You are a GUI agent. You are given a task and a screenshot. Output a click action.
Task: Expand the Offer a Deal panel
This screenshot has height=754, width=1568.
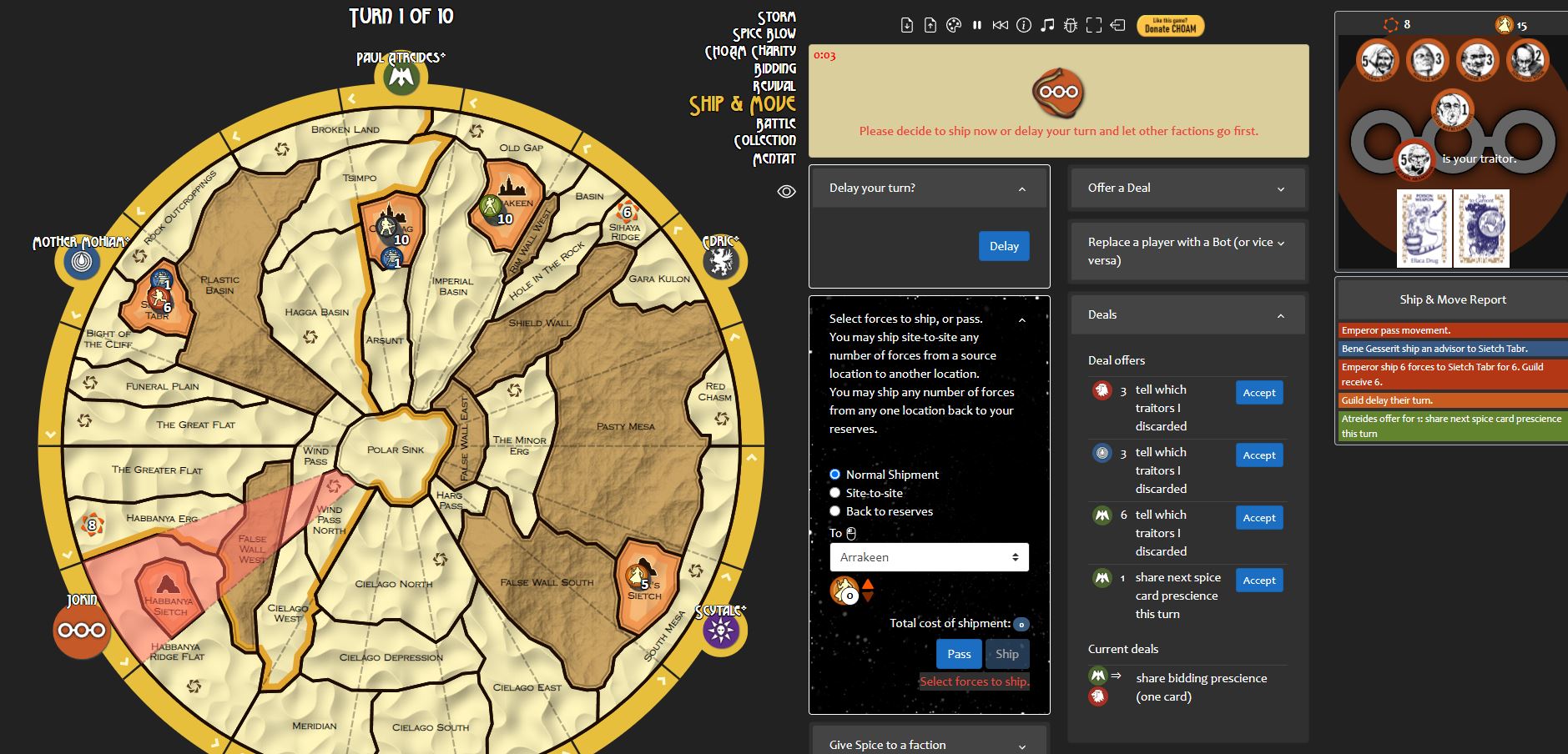pos(1280,189)
